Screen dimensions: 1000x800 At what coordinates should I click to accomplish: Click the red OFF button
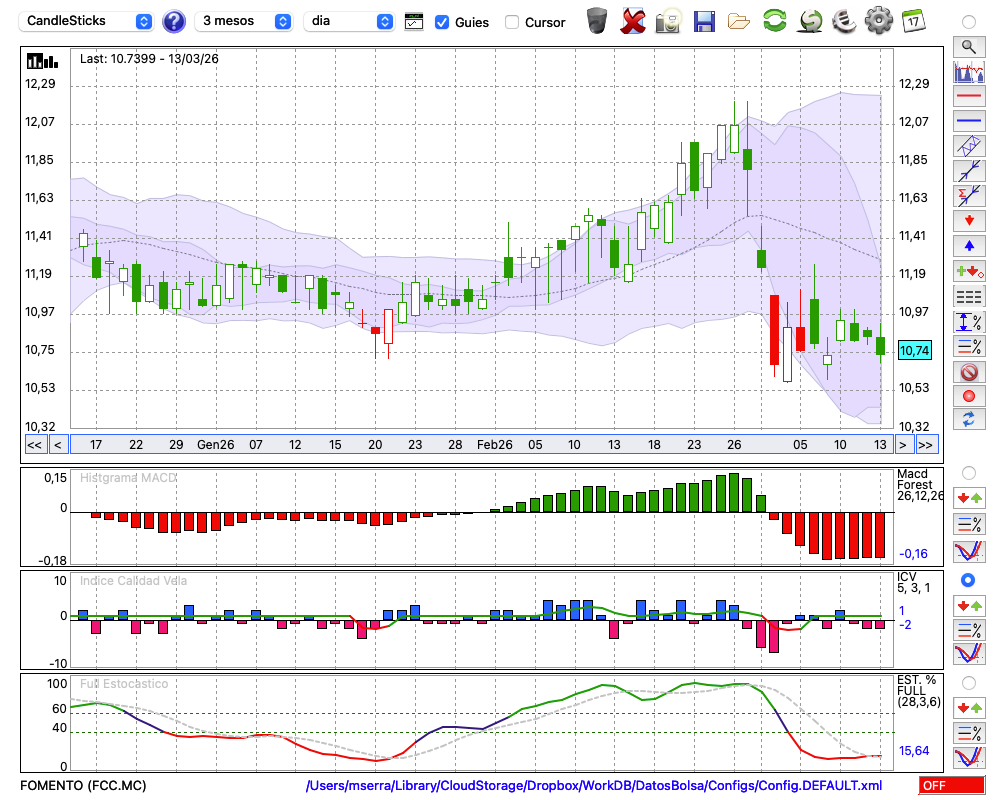pos(950,786)
